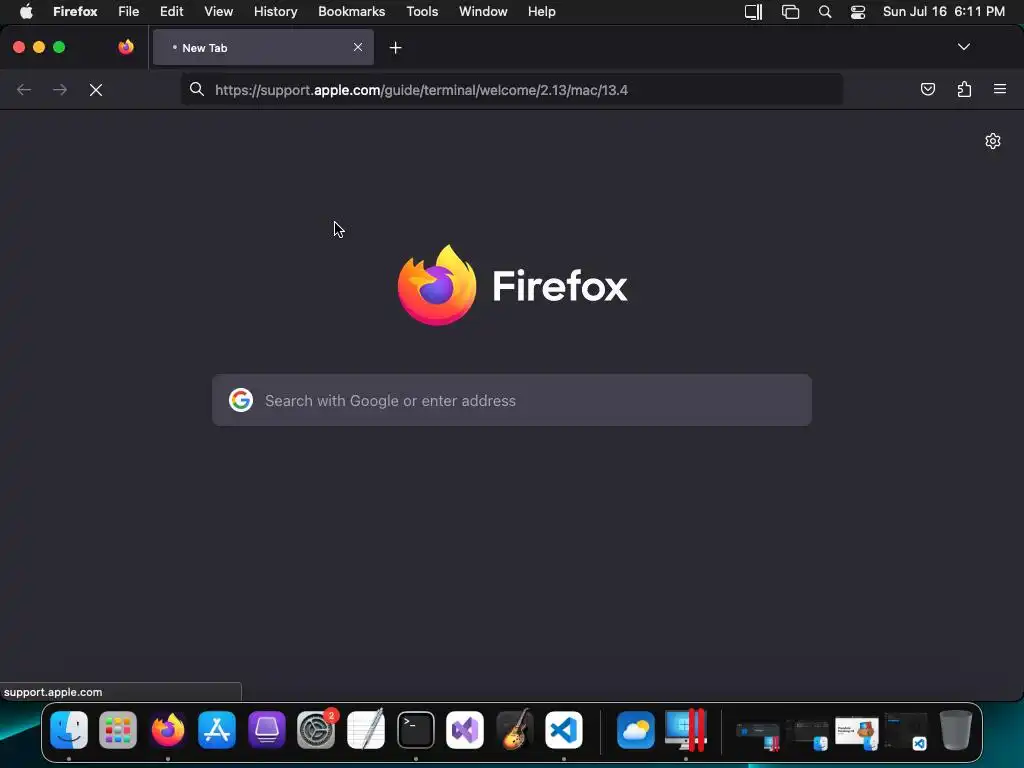Click the search magnifier in address bar
Image resolution: width=1024 pixels, height=768 pixels.
tap(197, 89)
